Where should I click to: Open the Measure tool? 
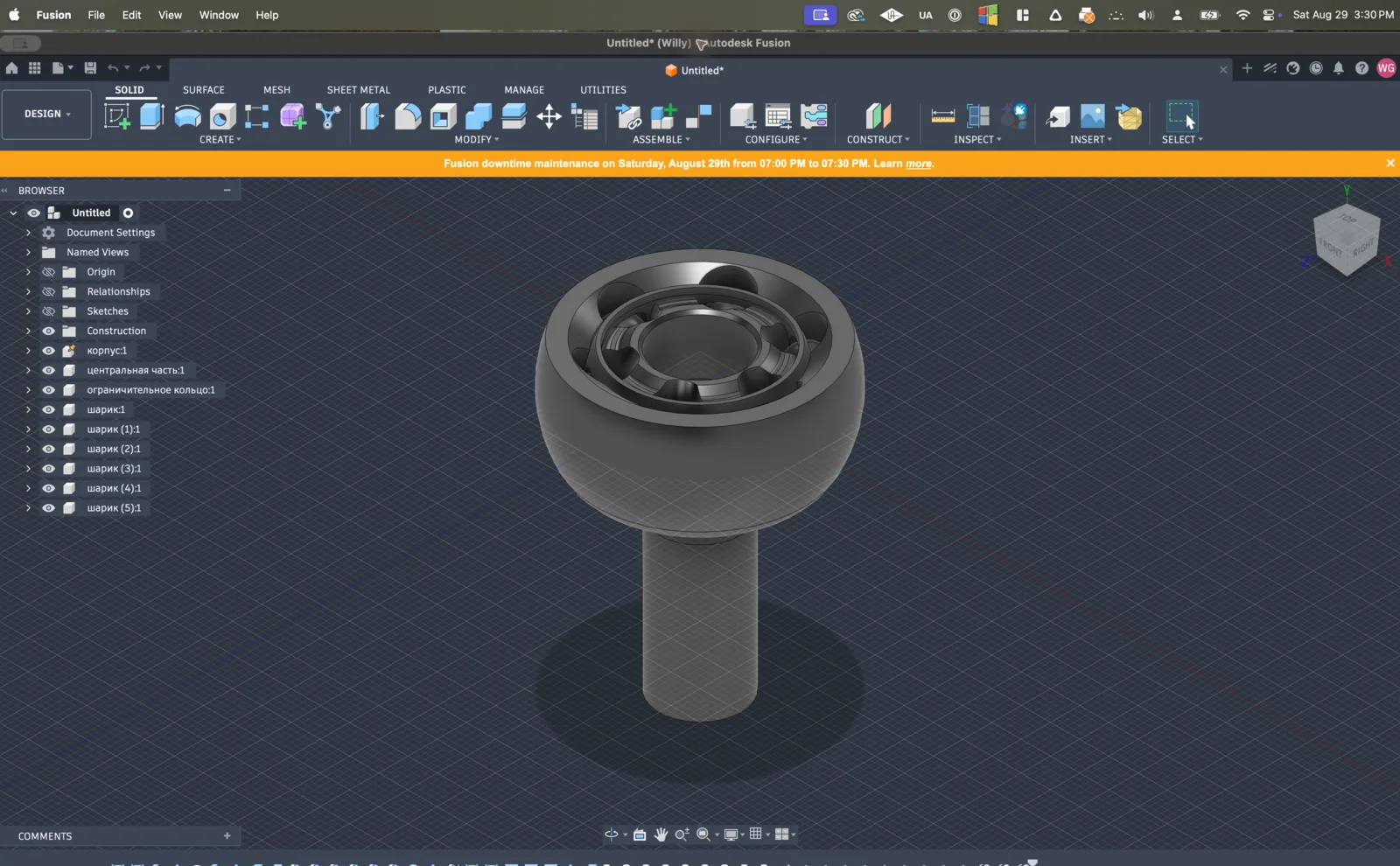coord(942,116)
